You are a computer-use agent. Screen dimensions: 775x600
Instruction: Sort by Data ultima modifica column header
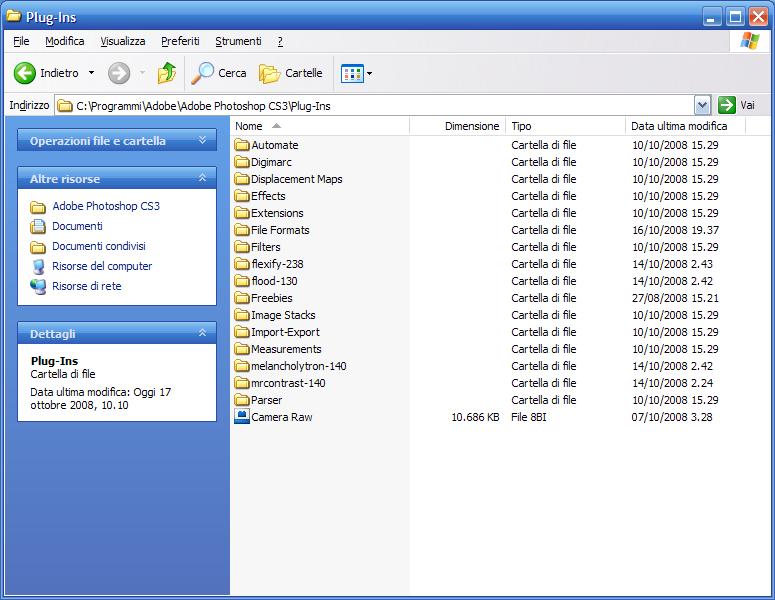[686, 126]
